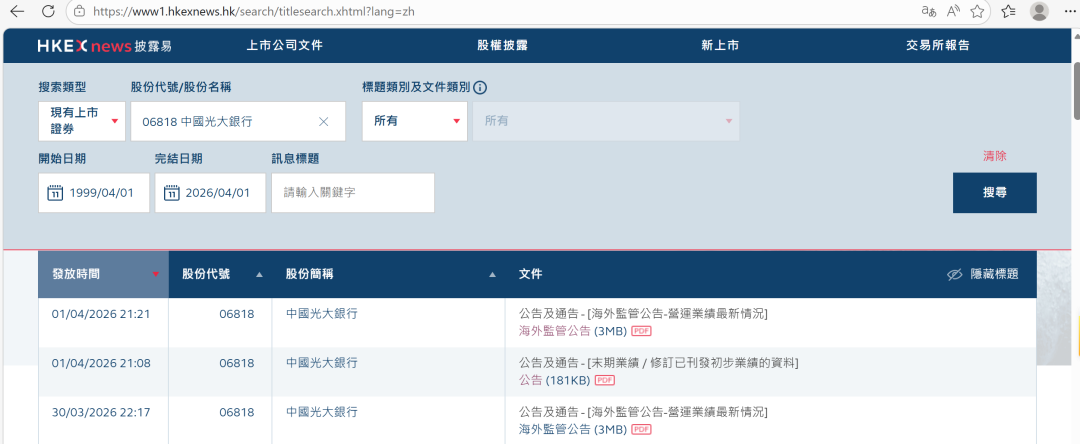Open 海外監管公告 (3MB) dated 30/03/2026
The image size is (1080, 444).
point(572,430)
